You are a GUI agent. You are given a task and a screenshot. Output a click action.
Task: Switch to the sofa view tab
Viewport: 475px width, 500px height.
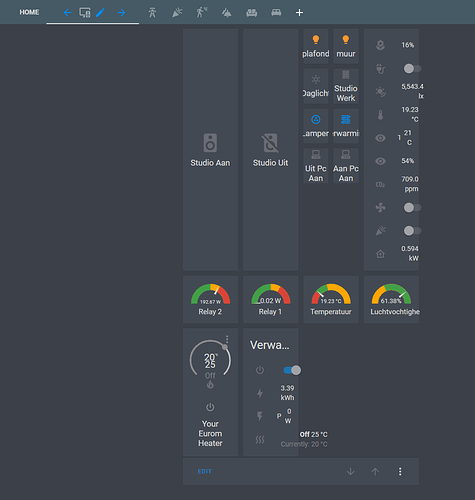tap(251, 13)
